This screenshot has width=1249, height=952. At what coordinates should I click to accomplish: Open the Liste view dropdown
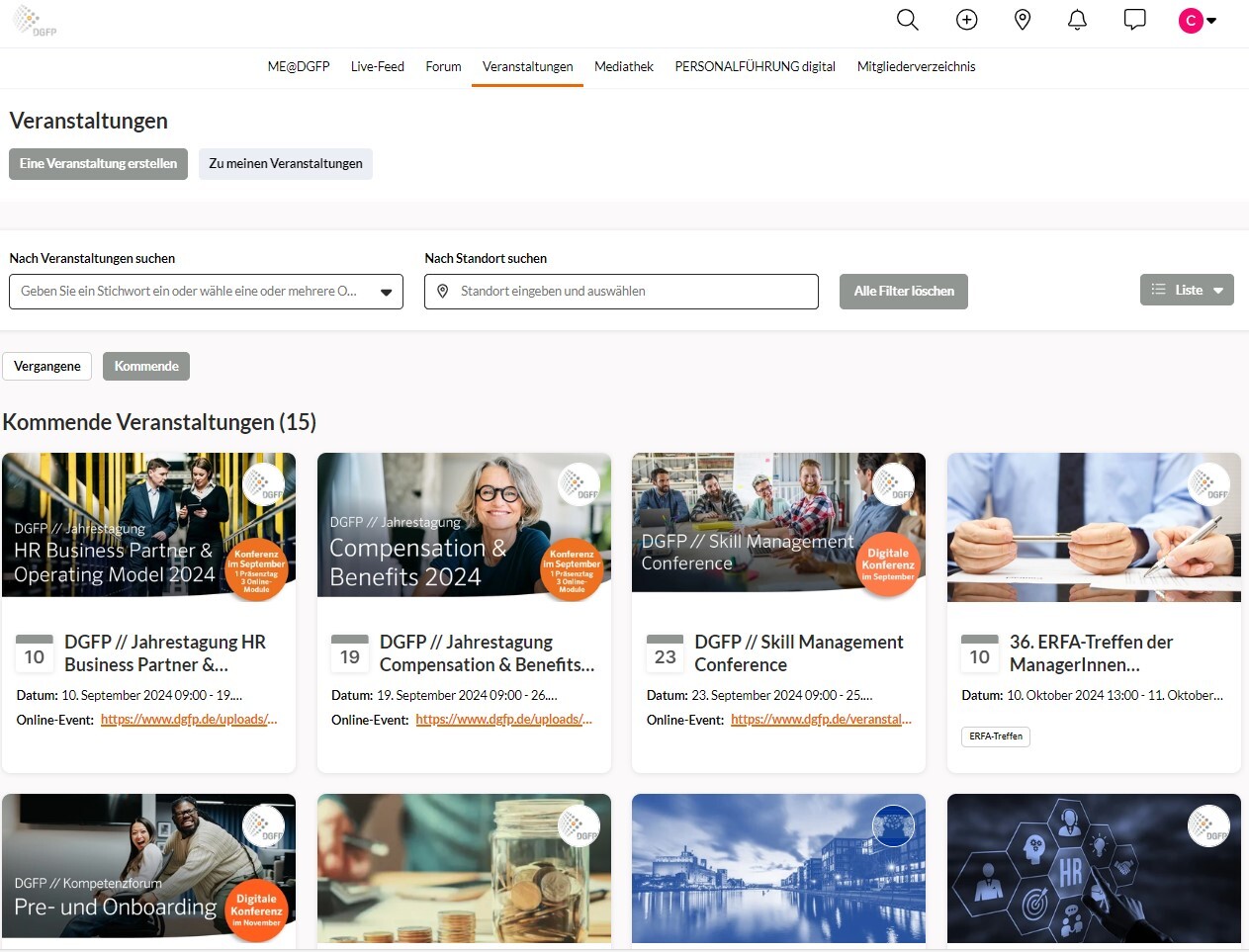1187,290
